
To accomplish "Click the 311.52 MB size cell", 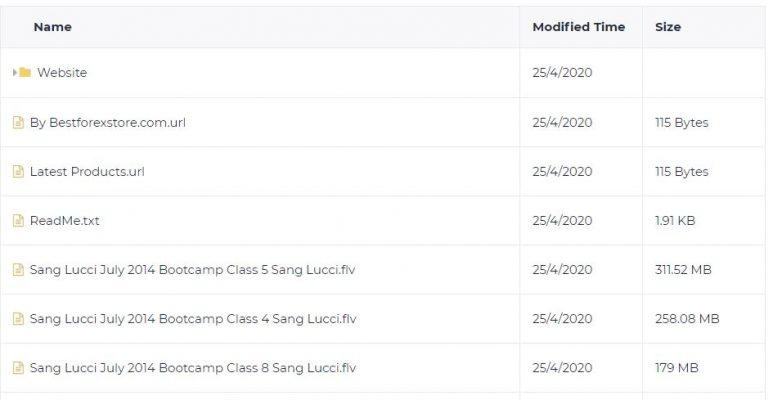I will [683, 270].
